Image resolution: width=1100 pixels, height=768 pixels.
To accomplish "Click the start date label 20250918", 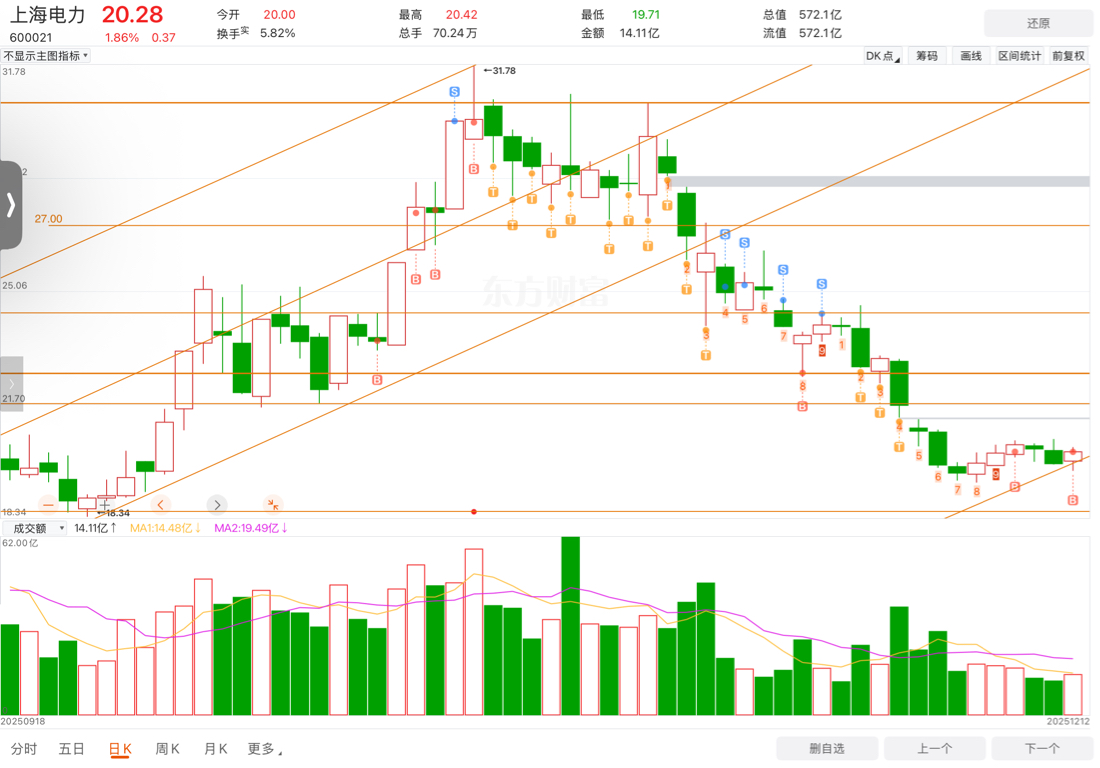I will pos(22,721).
